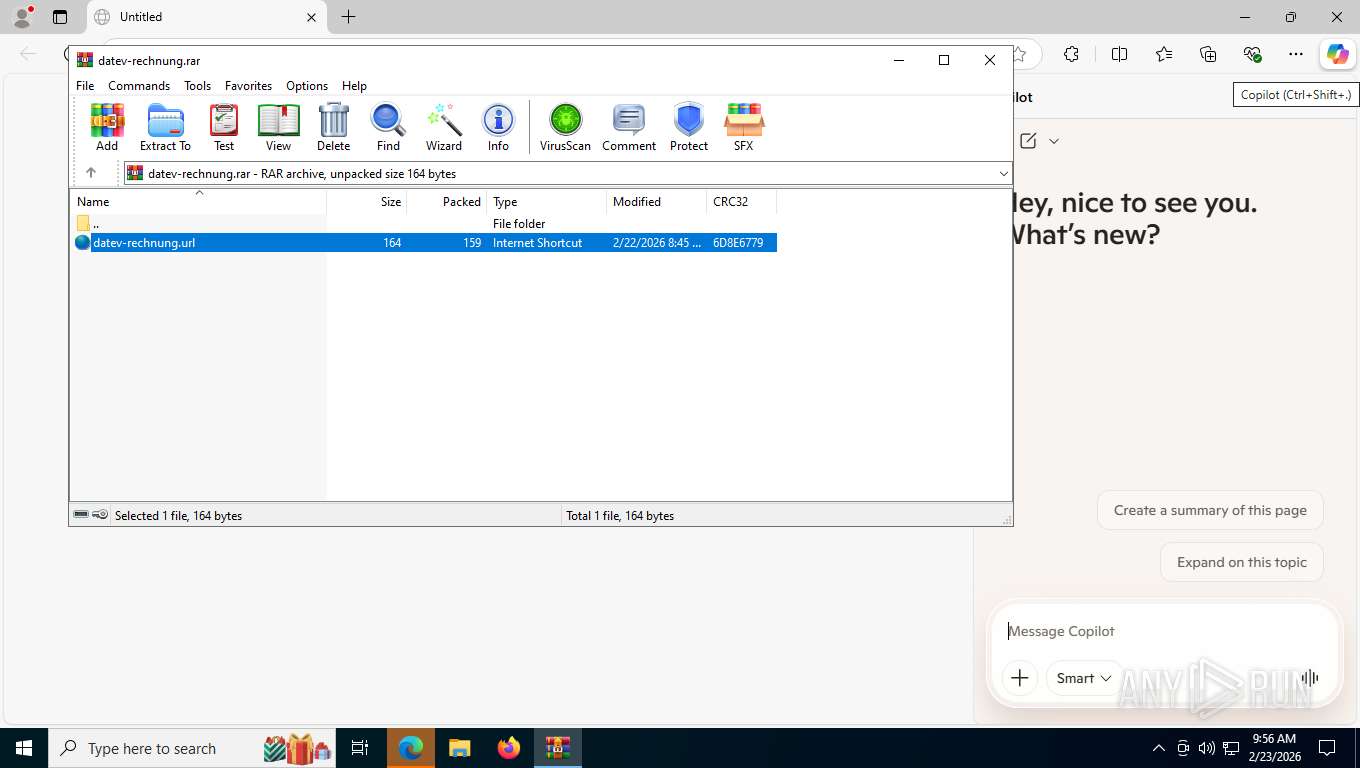The width and height of the screenshot is (1360, 768).
Task: Click the new chat compose icon in Copilot
Action: 1028,141
